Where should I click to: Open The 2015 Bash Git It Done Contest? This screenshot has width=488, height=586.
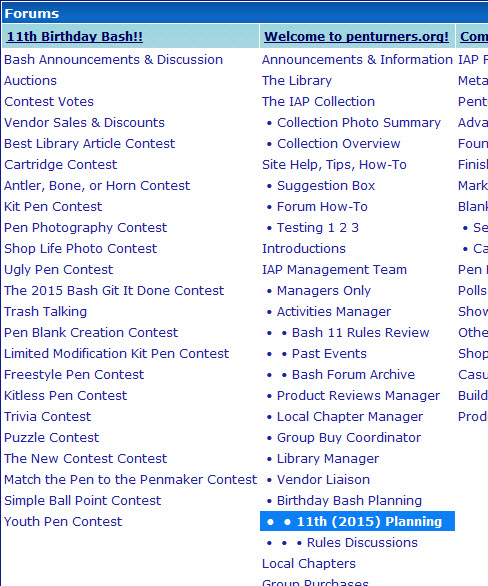point(114,290)
